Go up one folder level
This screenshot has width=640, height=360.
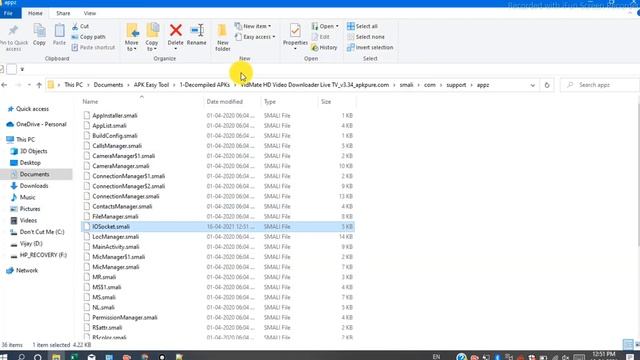tap(39, 85)
